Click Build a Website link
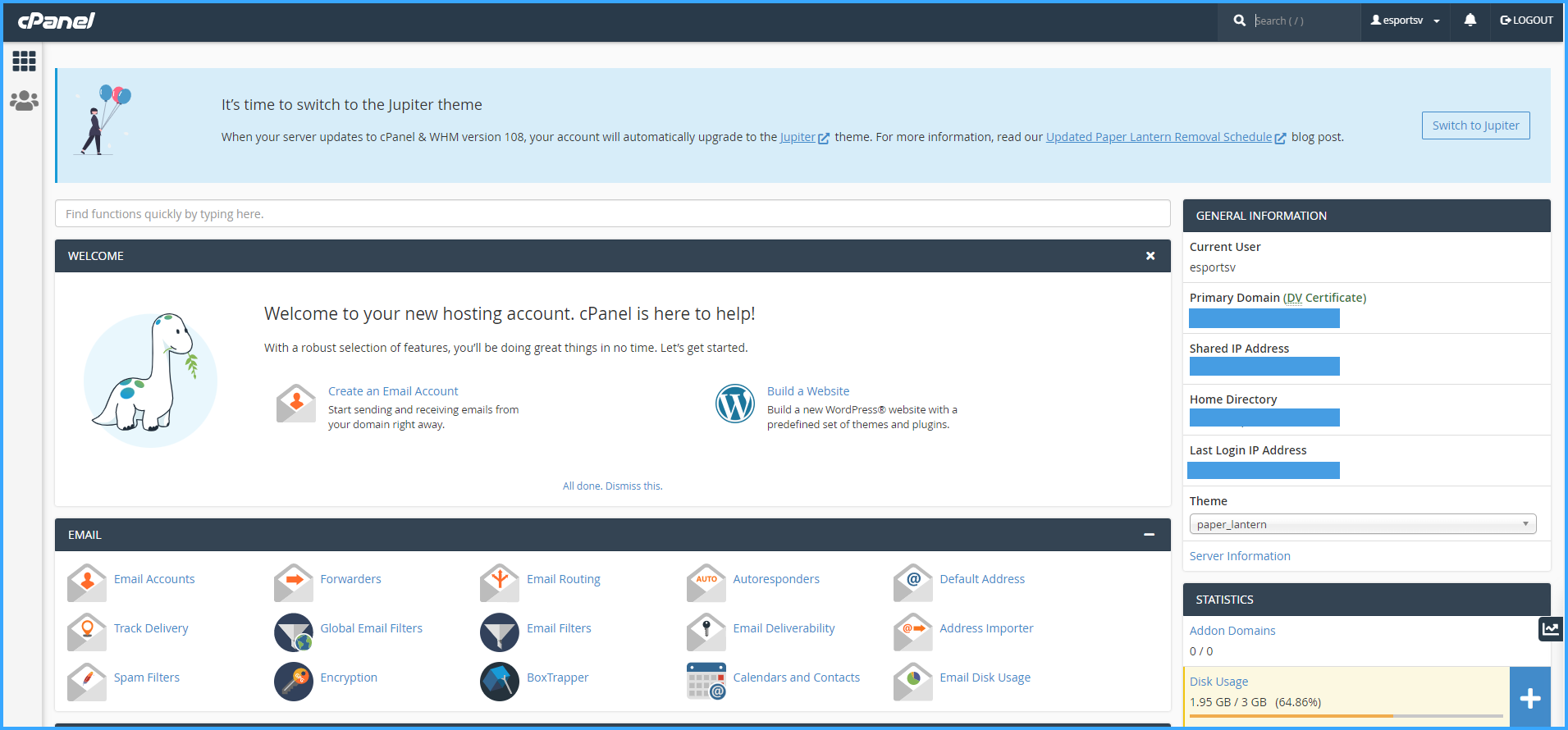The image size is (1568, 730). pos(808,391)
